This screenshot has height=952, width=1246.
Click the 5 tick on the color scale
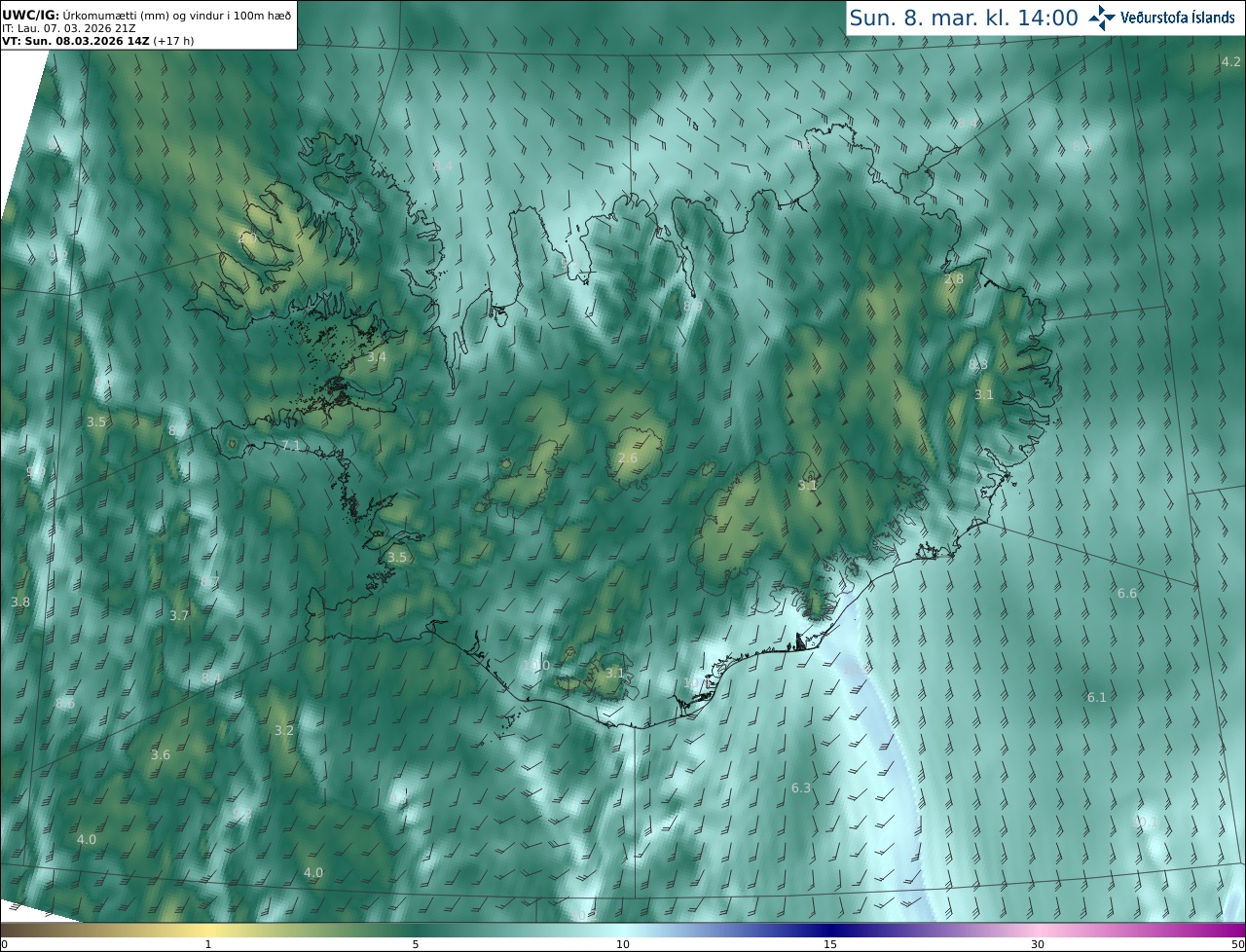416,944
